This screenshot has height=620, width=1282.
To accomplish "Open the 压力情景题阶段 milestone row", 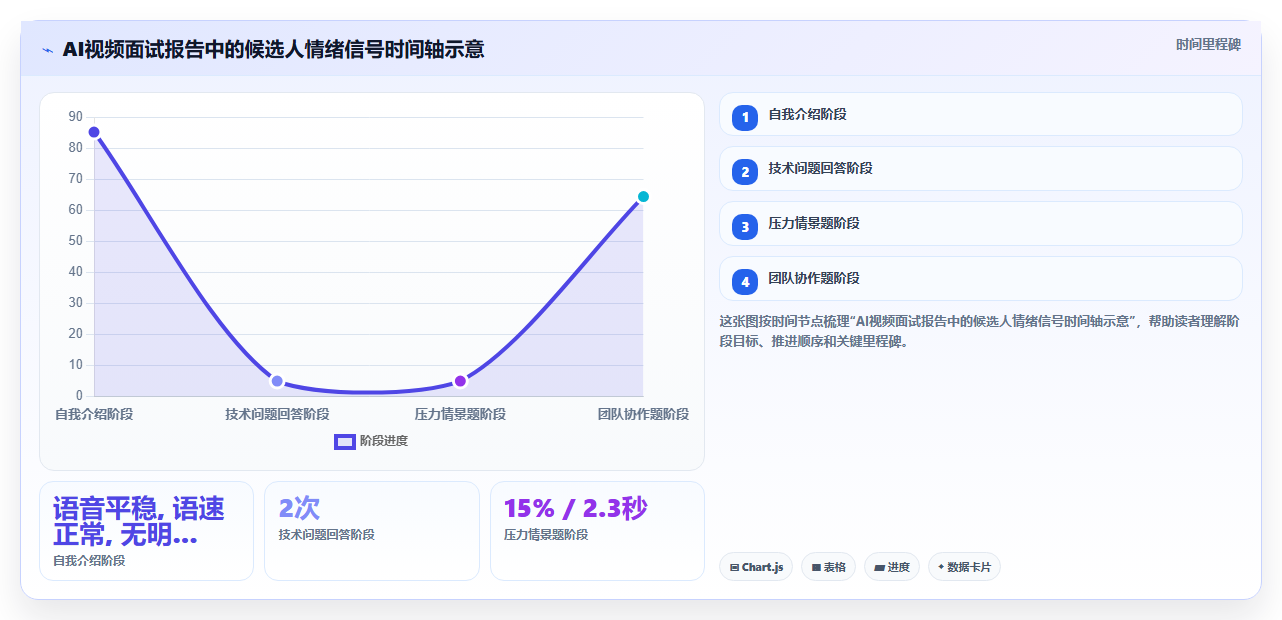I will point(980,223).
